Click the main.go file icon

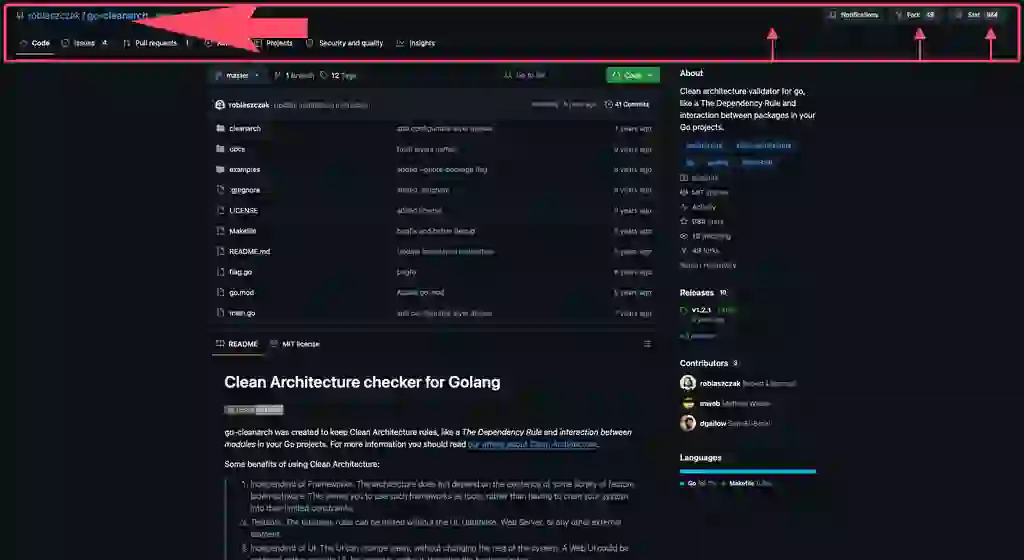click(220, 313)
